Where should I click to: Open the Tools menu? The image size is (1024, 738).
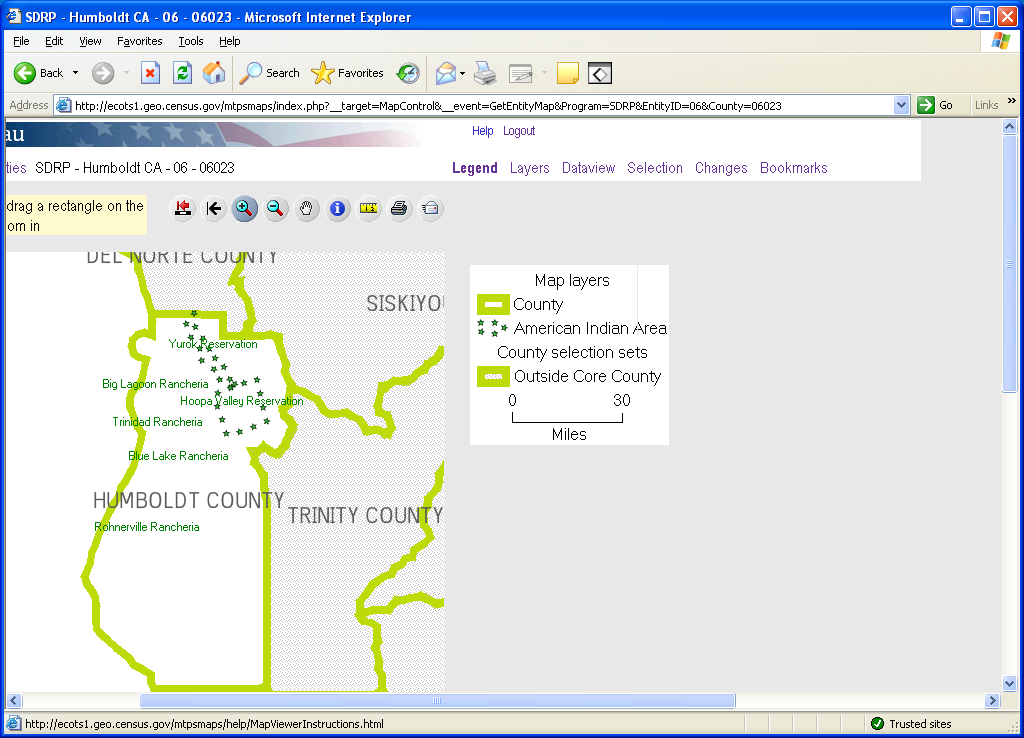(x=190, y=41)
